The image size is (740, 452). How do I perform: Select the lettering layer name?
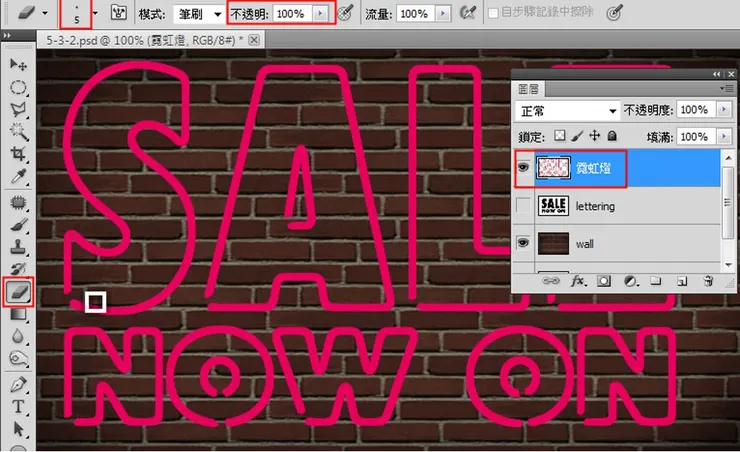(595, 206)
